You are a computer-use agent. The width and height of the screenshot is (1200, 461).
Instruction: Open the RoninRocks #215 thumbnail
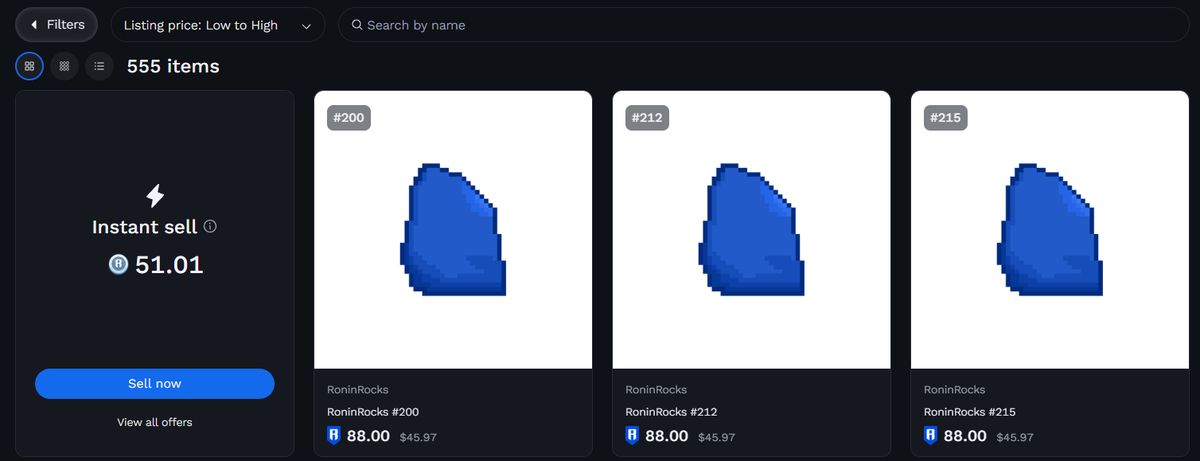click(1050, 230)
